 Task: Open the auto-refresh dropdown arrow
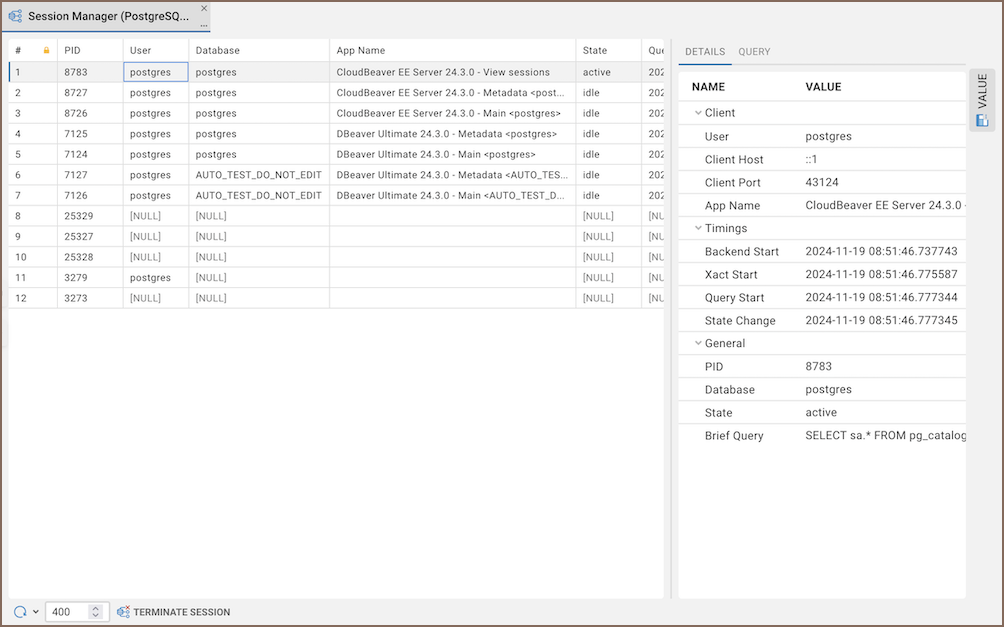point(36,612)
